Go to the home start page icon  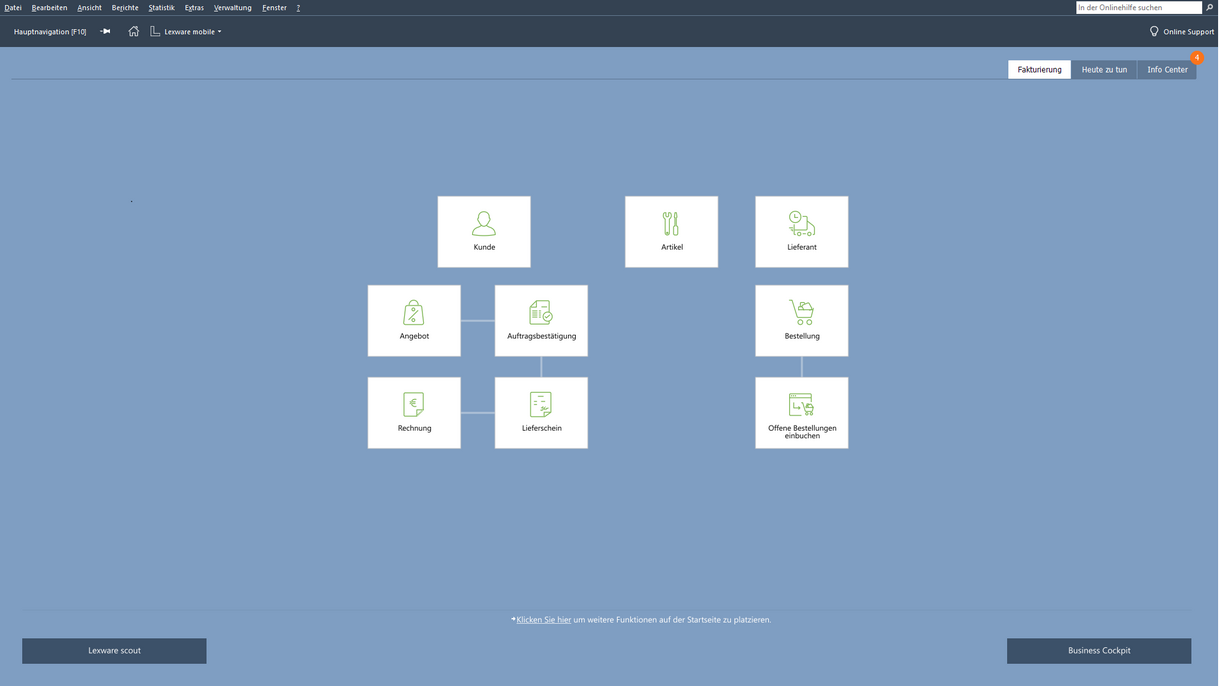(x=134, y=31)
